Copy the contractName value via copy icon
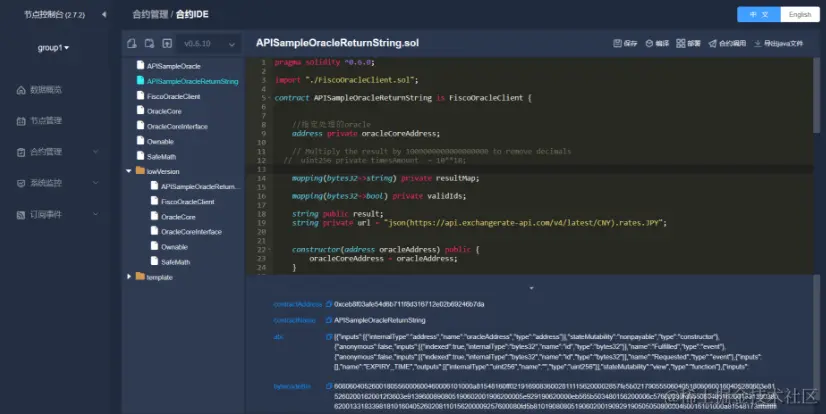This screenshot has width=826, height=414. click(x=329, y=320)
